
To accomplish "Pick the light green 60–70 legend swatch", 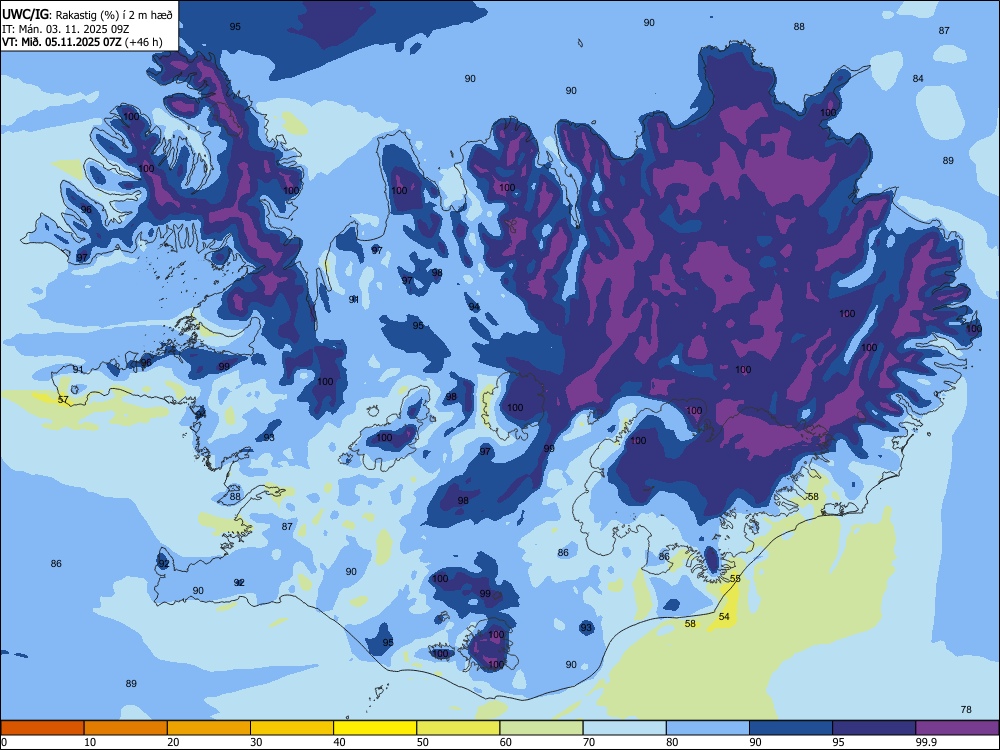I will tap(541, 728).
